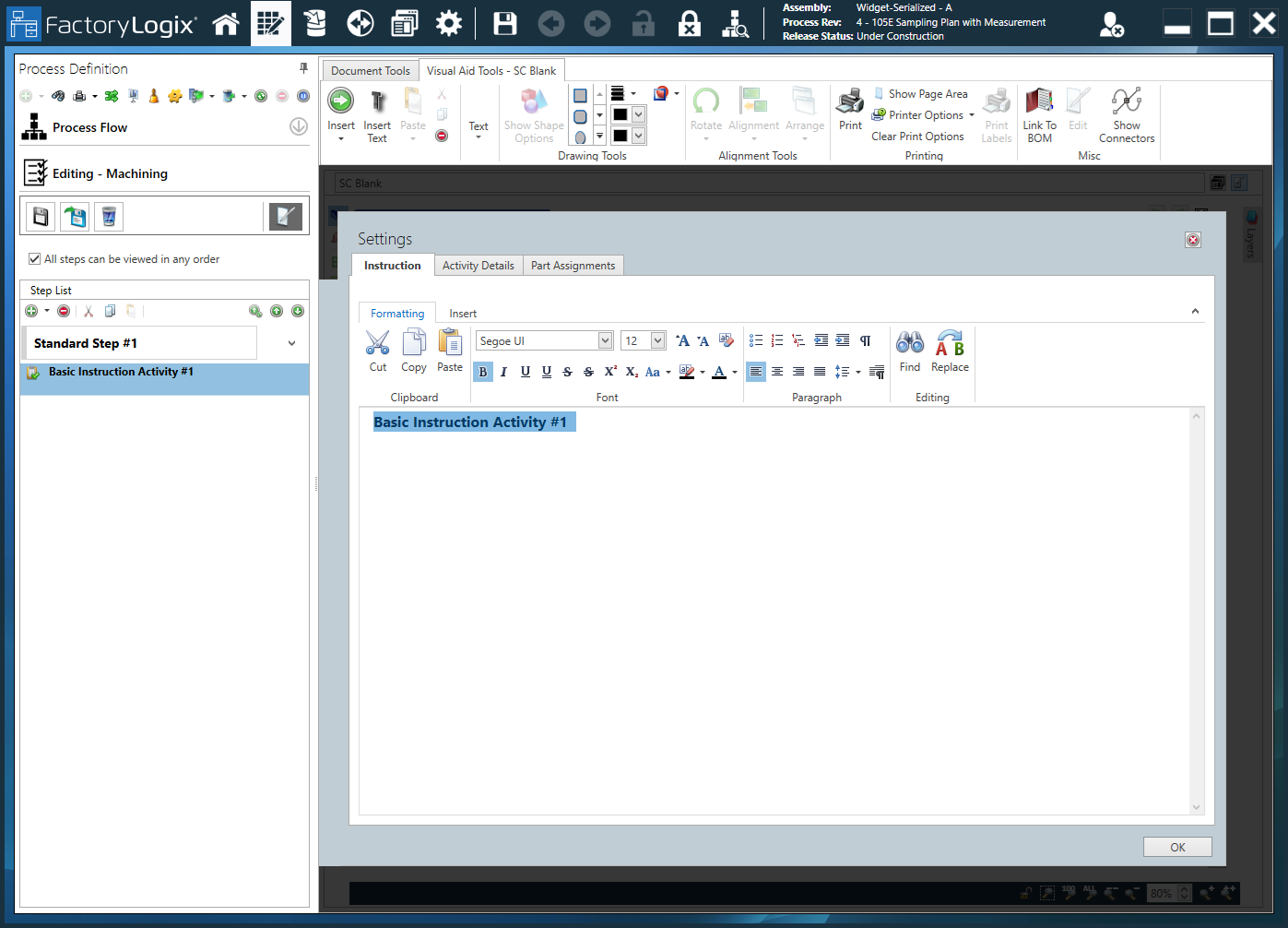Click the Show Connectors icon
The width and height of the screenshot is (1288, 928).
tap(1127, 113)
